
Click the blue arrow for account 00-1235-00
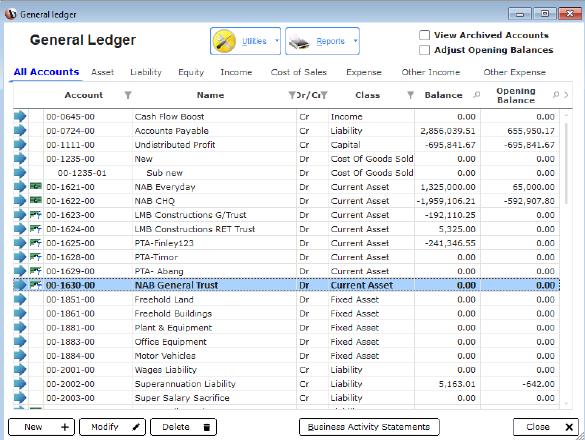coord(20,159)
